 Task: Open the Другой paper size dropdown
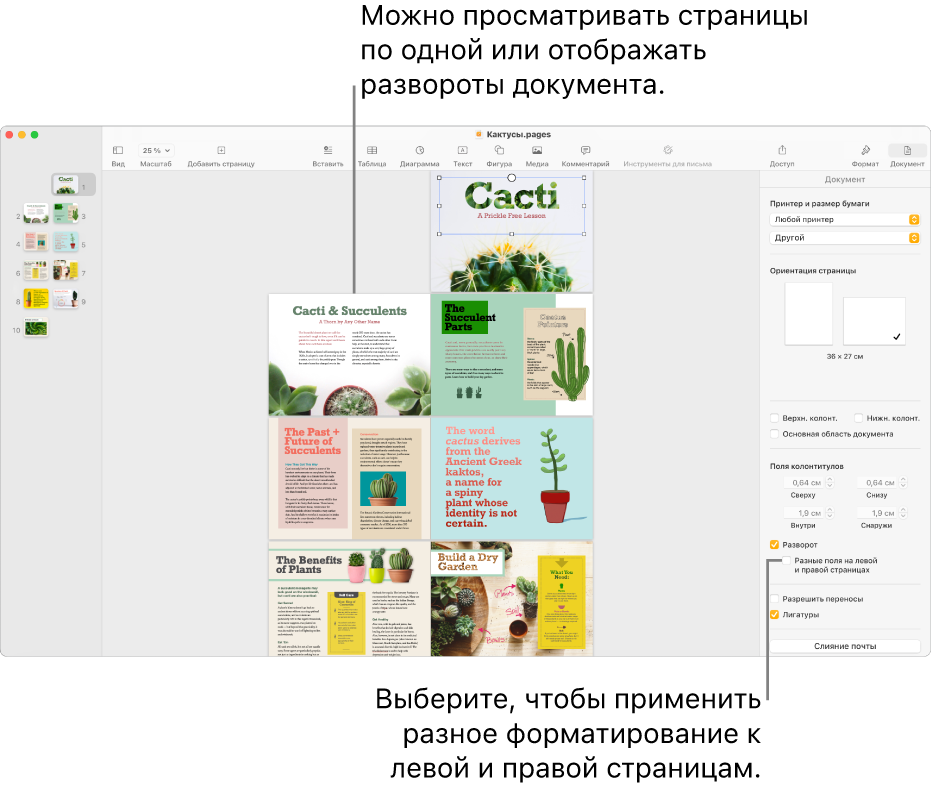[845, 237]
